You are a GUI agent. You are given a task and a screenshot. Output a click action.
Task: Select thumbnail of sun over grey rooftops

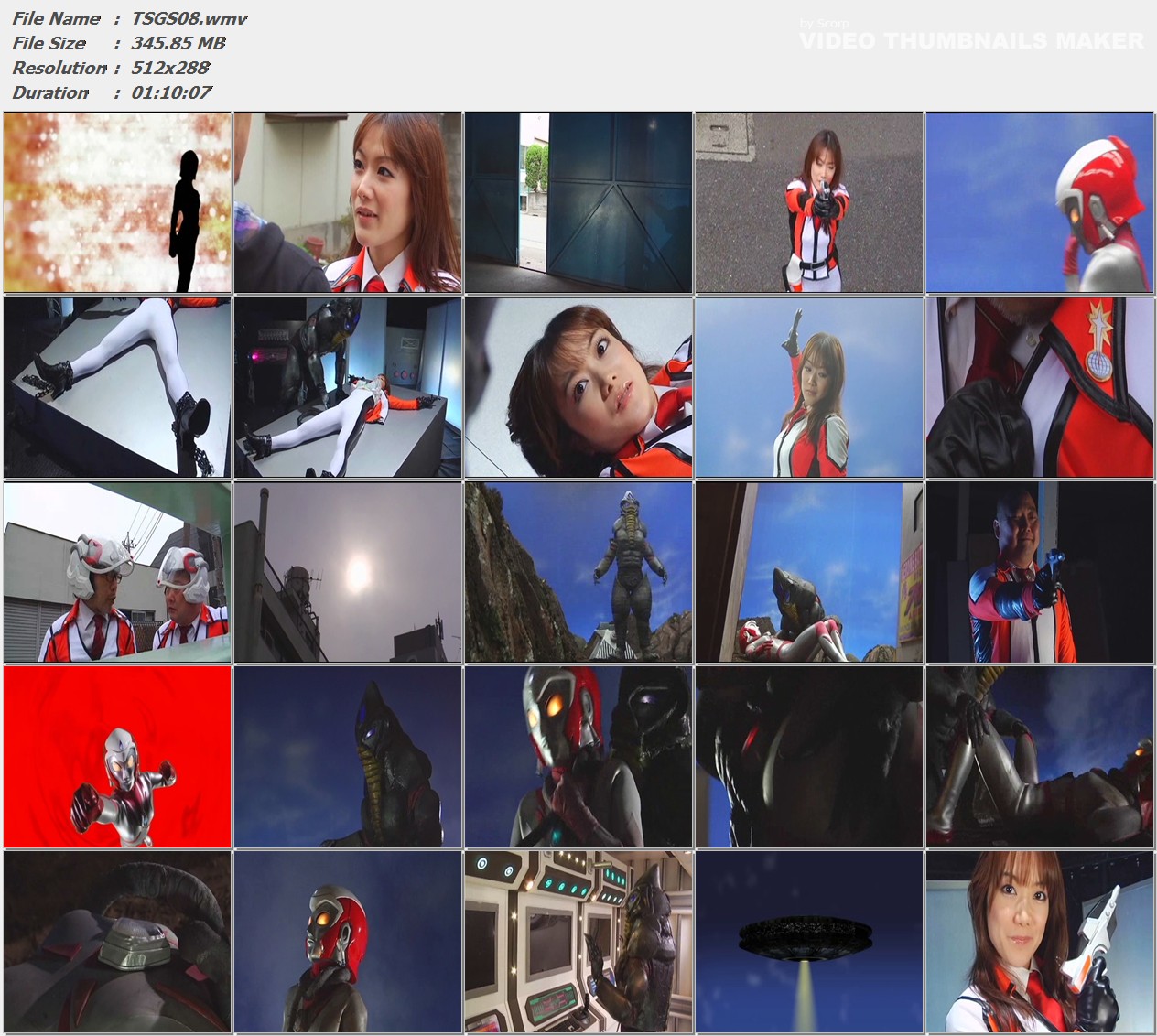click(x=348, y=572)
